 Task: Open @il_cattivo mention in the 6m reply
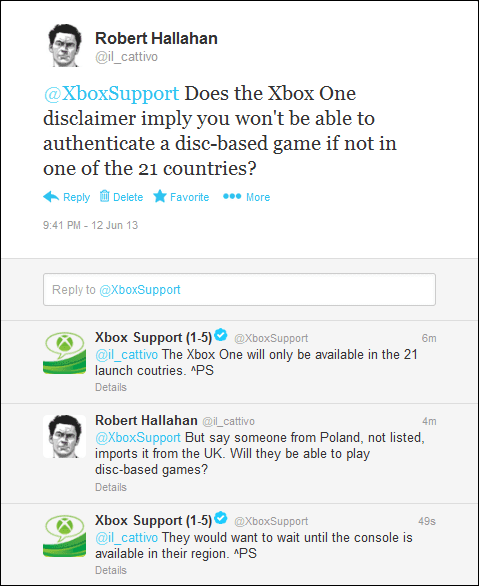[x=126, y=355]
